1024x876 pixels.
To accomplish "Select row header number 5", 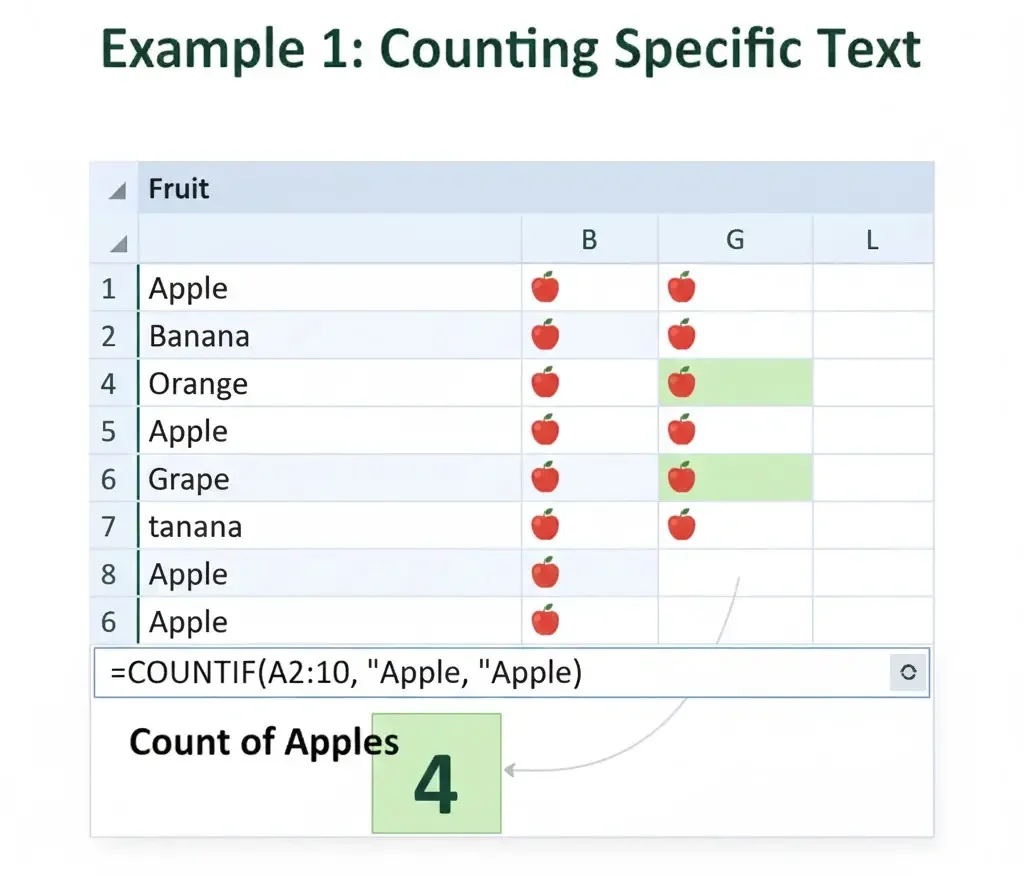I will [109, 432].
